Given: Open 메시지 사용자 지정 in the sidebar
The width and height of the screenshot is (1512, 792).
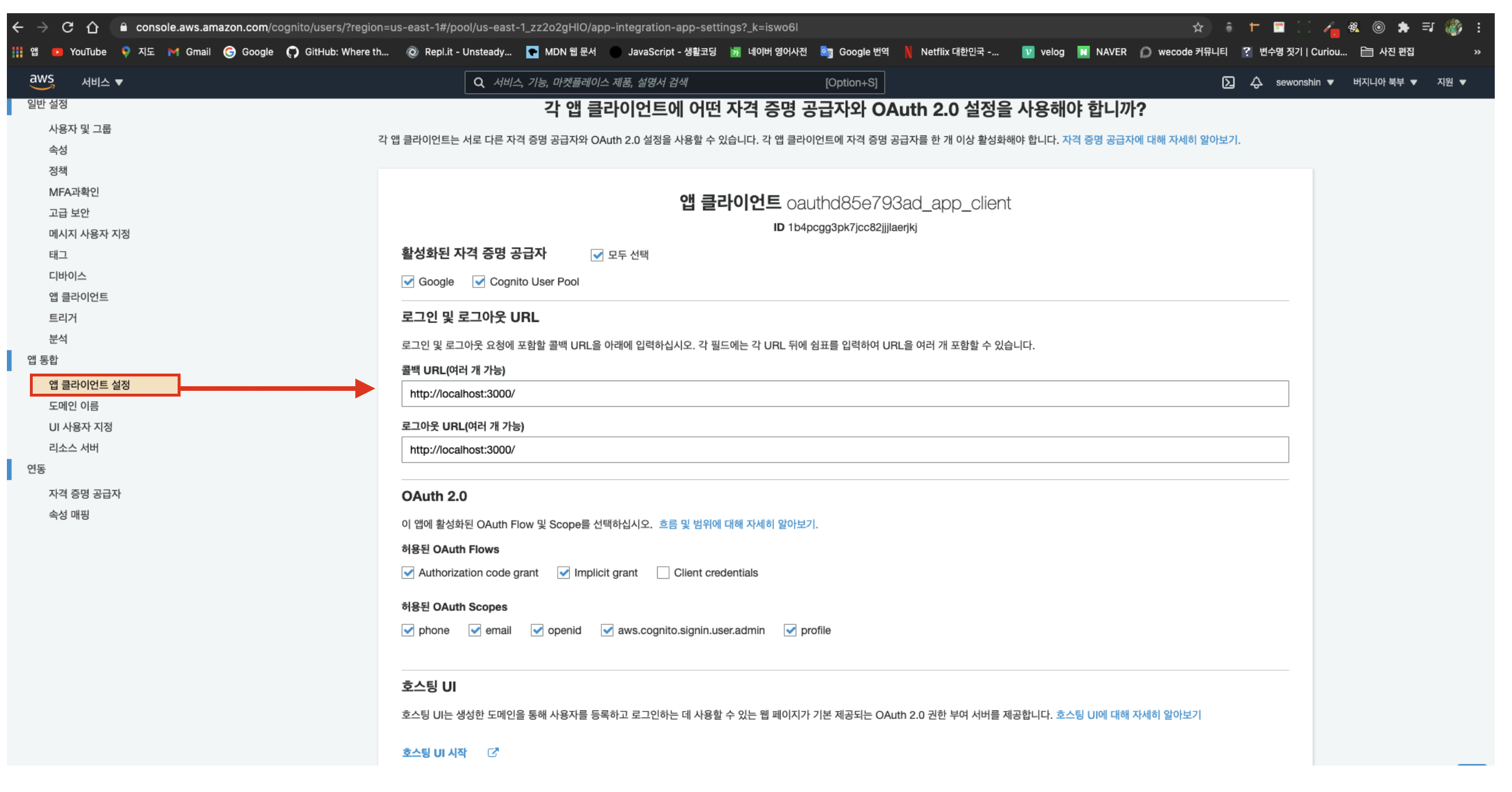Looking at the screenshot, I should pos(89,234).
